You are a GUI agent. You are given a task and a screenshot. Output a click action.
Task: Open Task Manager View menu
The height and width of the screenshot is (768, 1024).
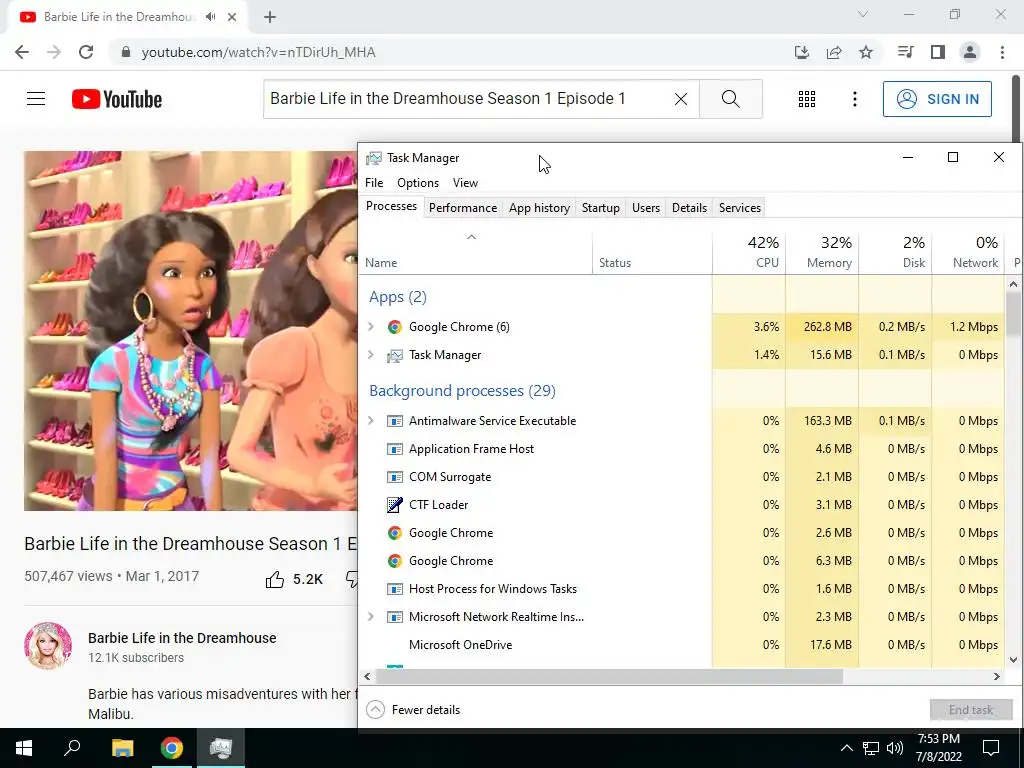pyautogui.click(x=466, y=183)
